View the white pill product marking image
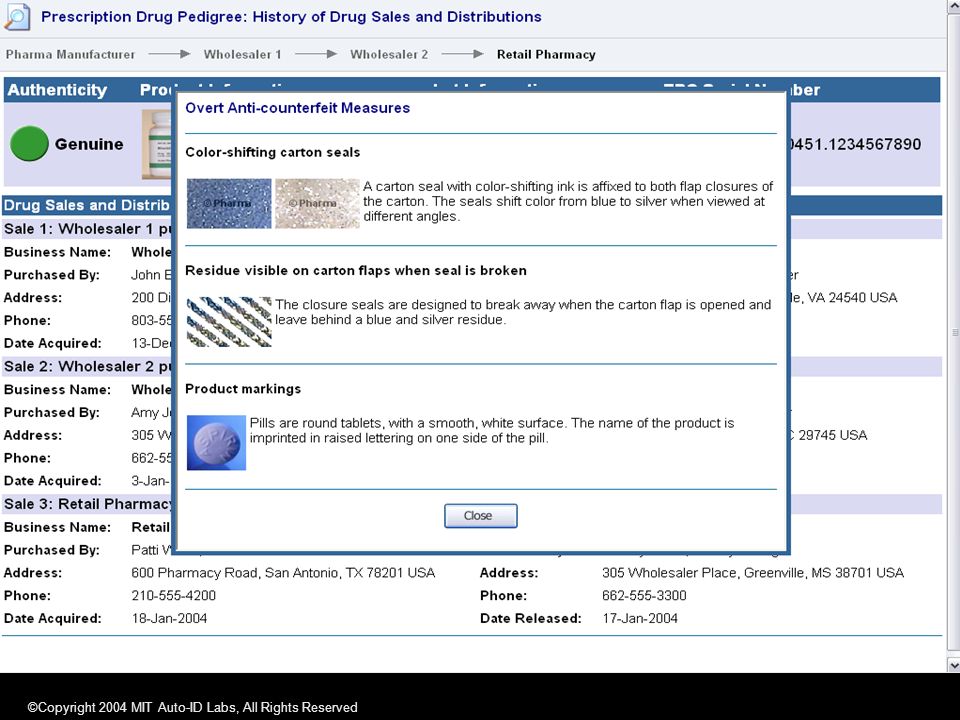 point(216,443)
